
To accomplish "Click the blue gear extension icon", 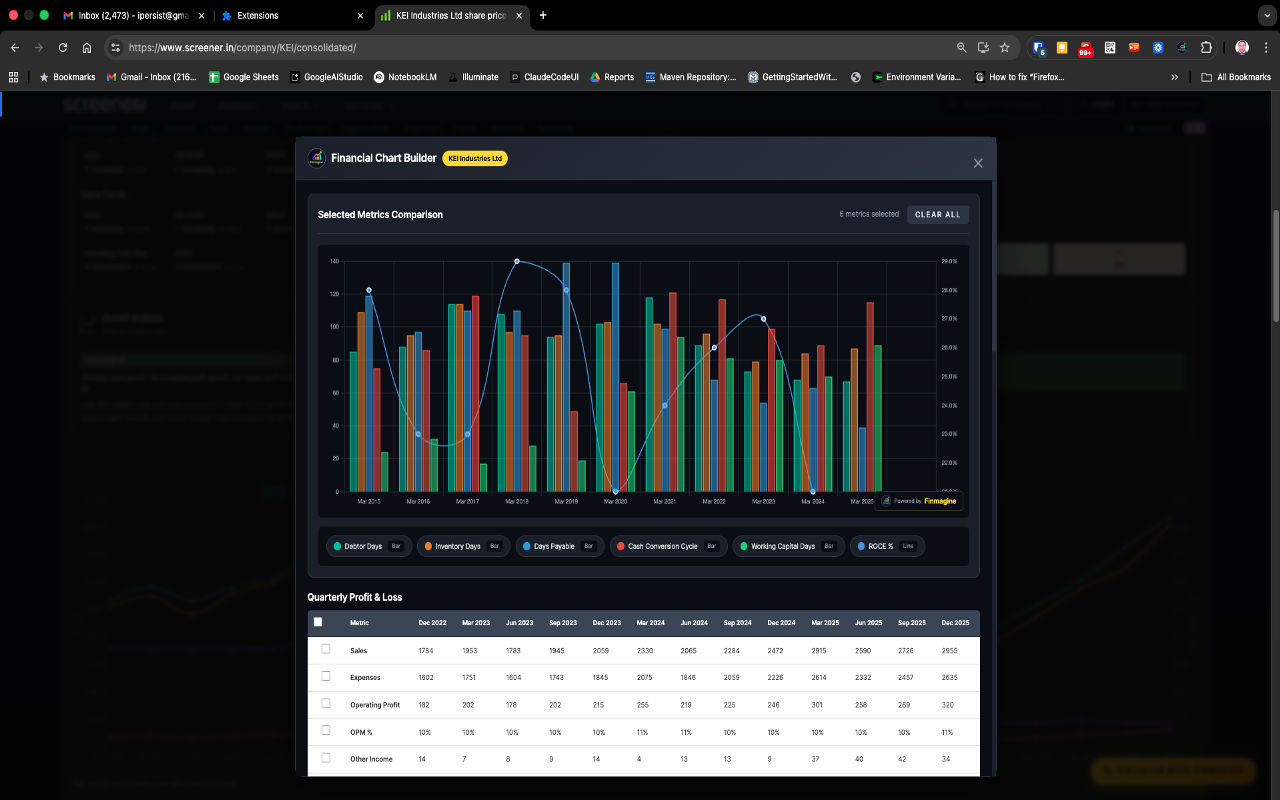I will point(1158,47).
